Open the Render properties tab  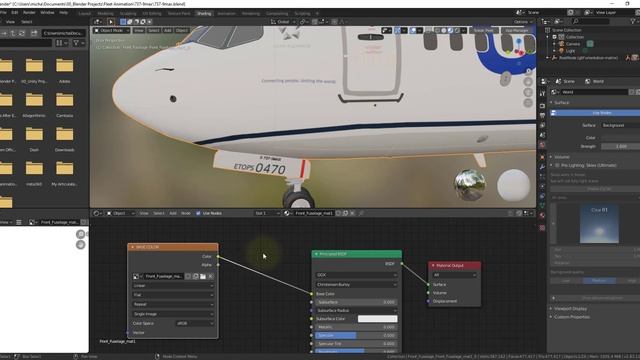(x=542, y=106)
